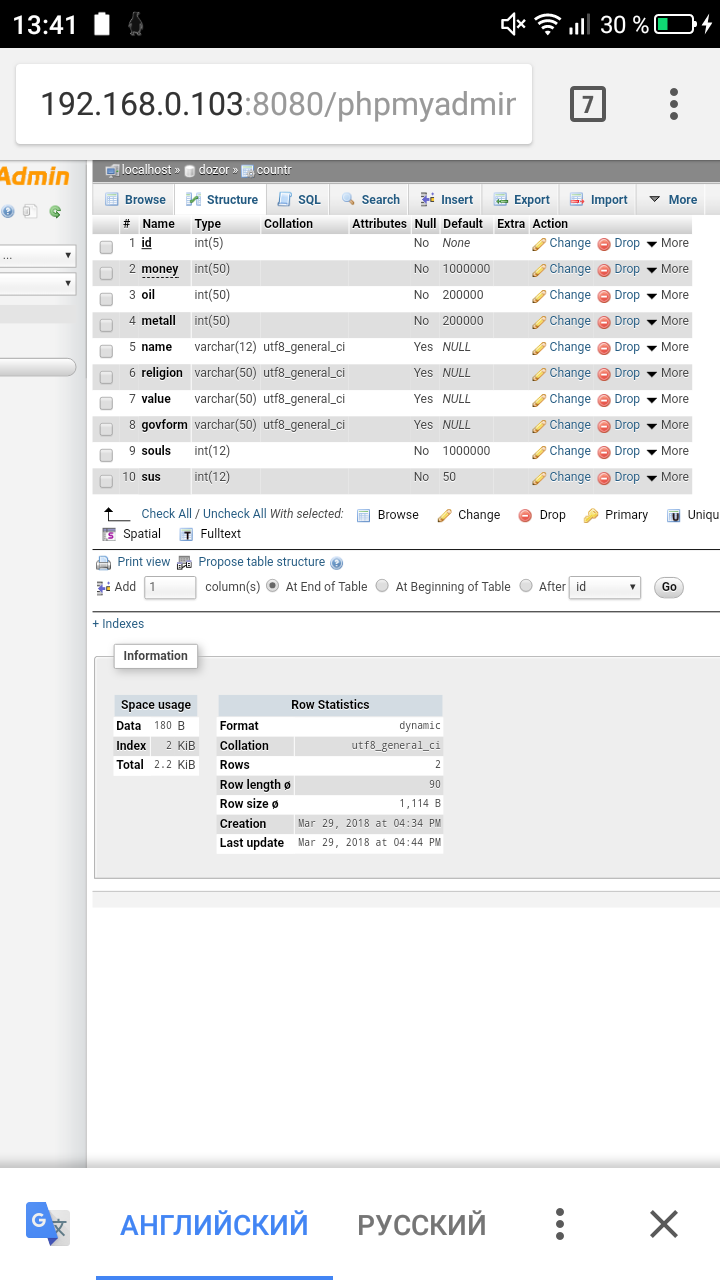This screenshot has height=1280, width=720.
Task: Click the Primary key icon below the table
Action: click(x=591, y=515)
